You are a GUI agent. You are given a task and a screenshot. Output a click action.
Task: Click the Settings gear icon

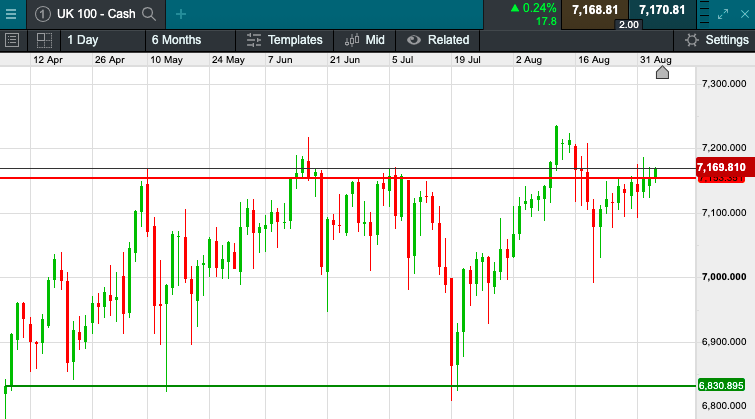click(x=691, y=40)
